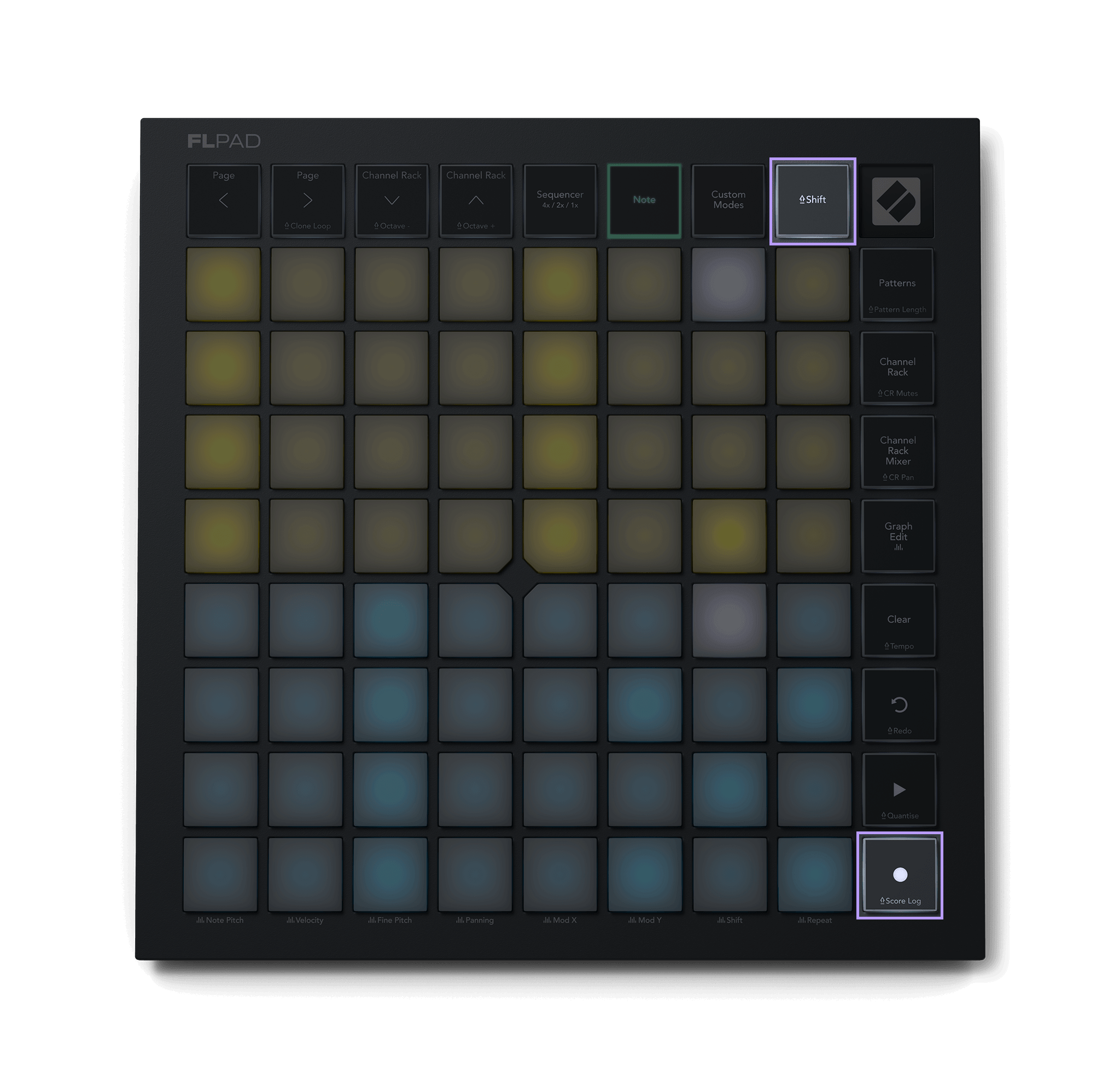Viewport: 1120px width, 1078px height.
Task: Tap the pad above Velocity label
Action: point(305,874)
